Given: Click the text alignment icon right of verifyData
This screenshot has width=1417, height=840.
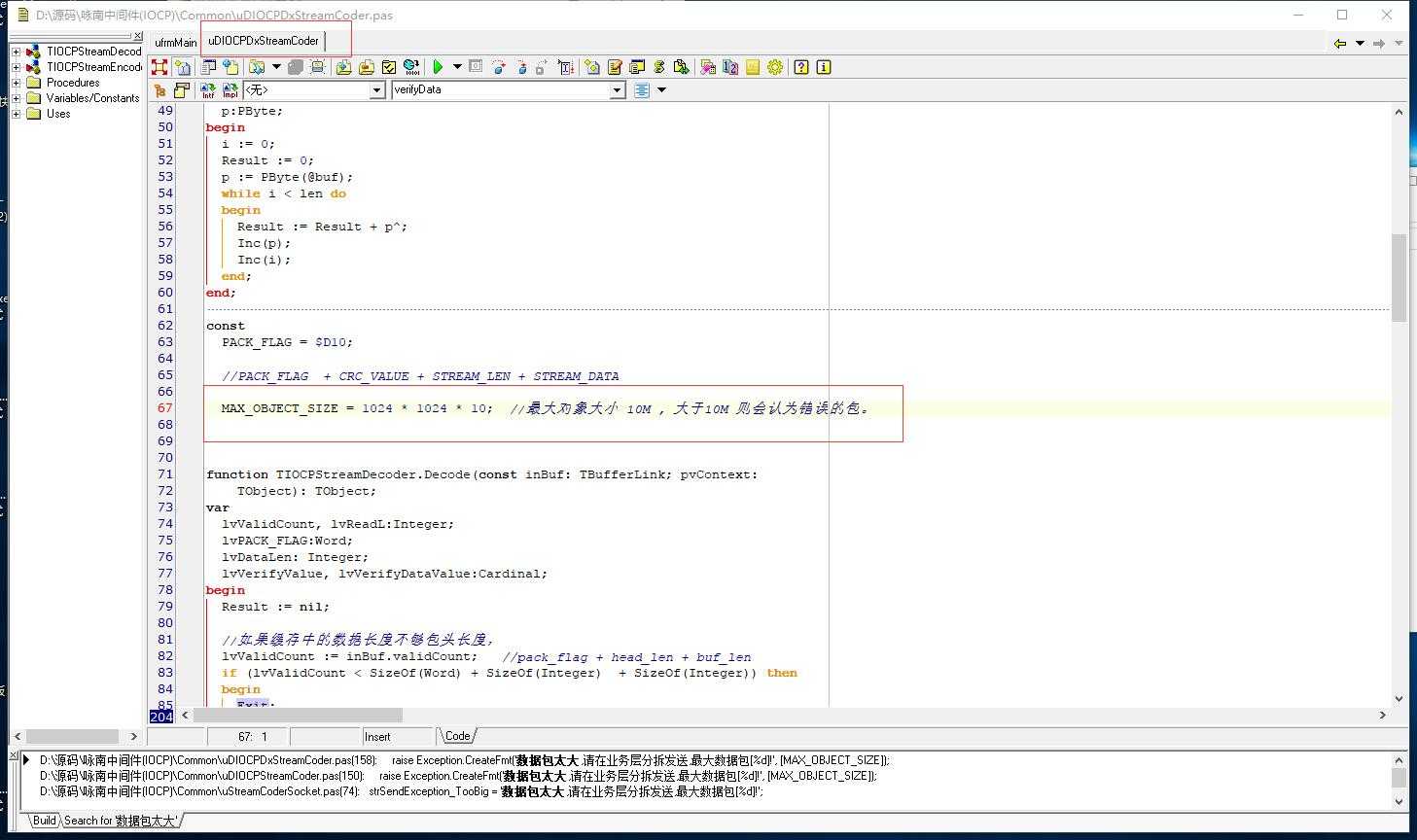Looking at the screenshot, I should point(642,89).
